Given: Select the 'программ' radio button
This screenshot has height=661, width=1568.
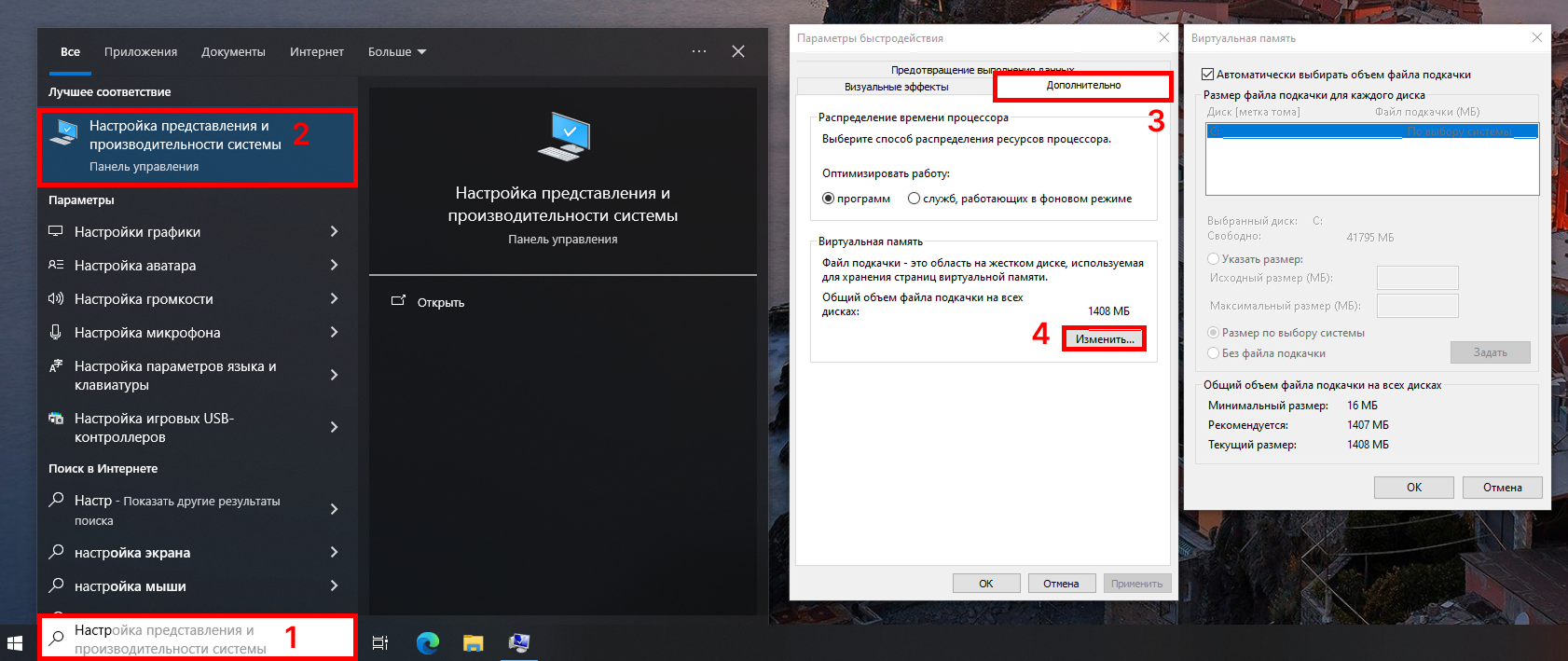Looking at the screenshot, I should 828,199.
